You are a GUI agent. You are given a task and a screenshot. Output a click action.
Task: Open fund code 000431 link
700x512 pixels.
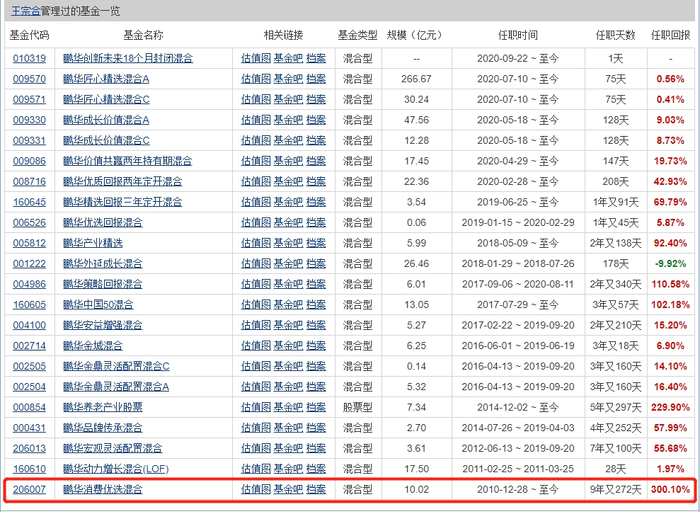tap(29, 428)
